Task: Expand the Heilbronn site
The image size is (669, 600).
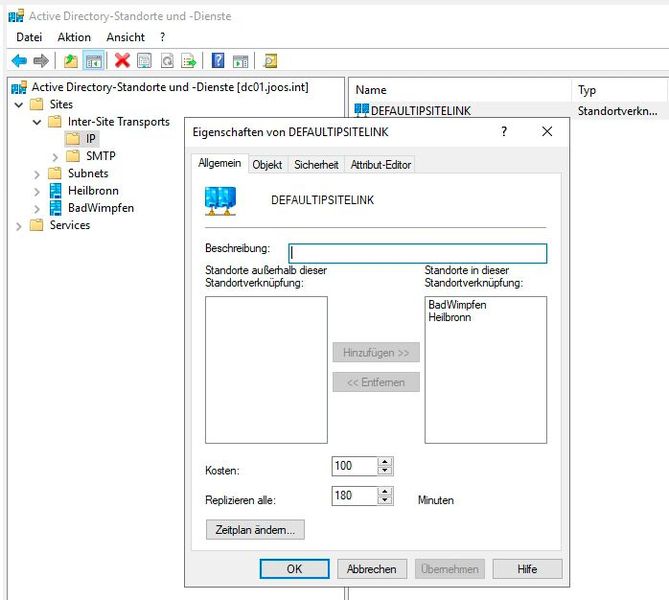Action: coord(37,192)
